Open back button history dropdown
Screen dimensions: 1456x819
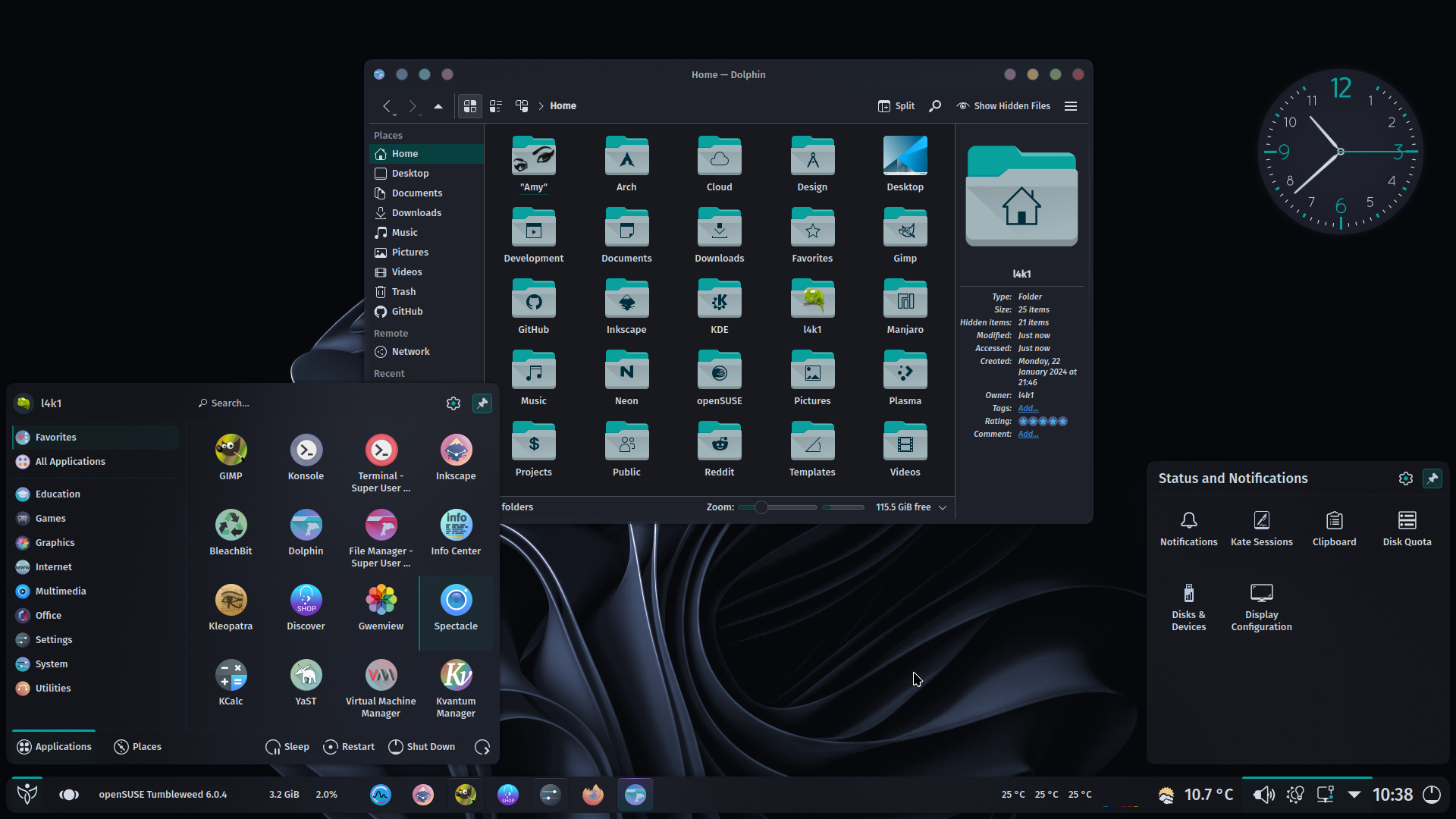pyautogui.click(x=395, y=114)
